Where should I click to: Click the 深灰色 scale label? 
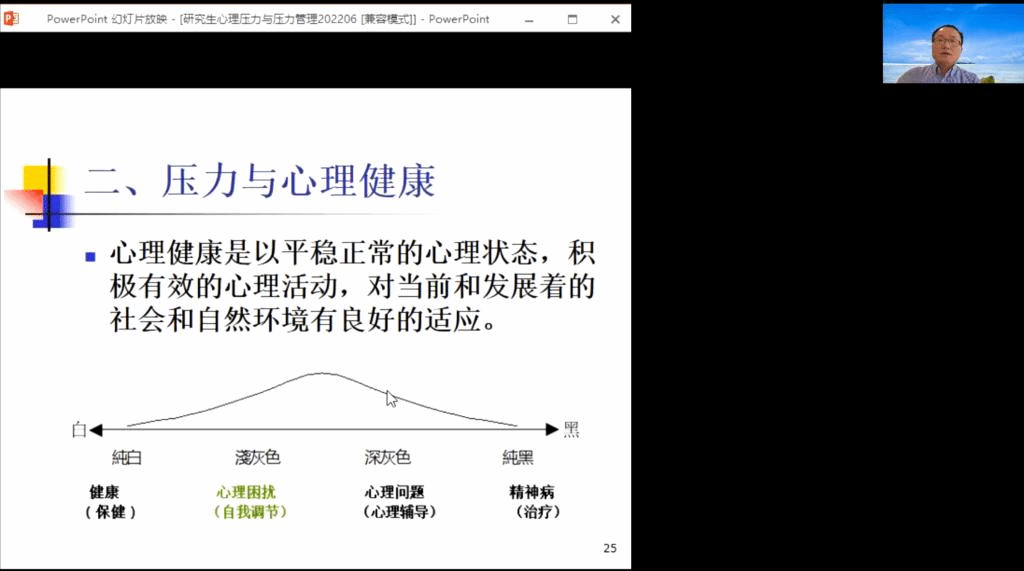[x=387, y=457]
